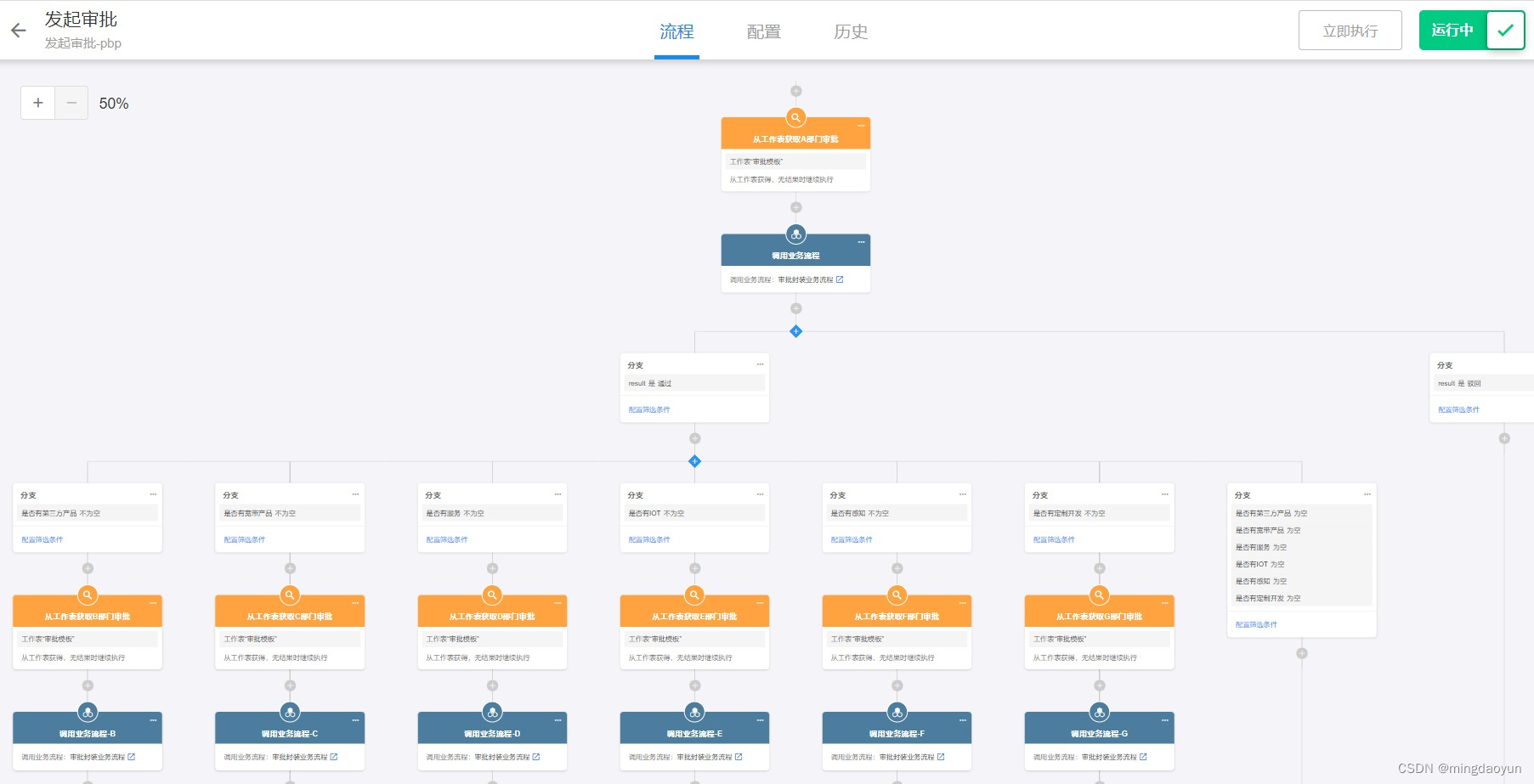The width and height of the screenshot is (1534, 784).
Task: Click the subprocess icon on 调用业务流程-G
Action: tap(1099, 713)
